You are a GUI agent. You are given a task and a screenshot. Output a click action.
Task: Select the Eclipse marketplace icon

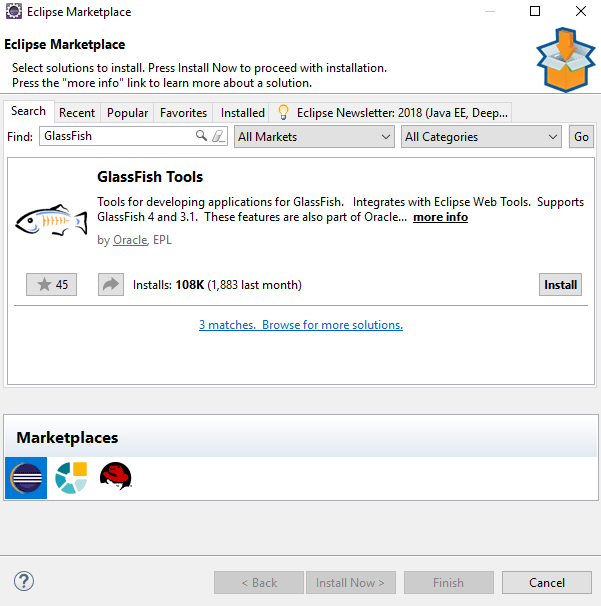click(x=26, y=478)
